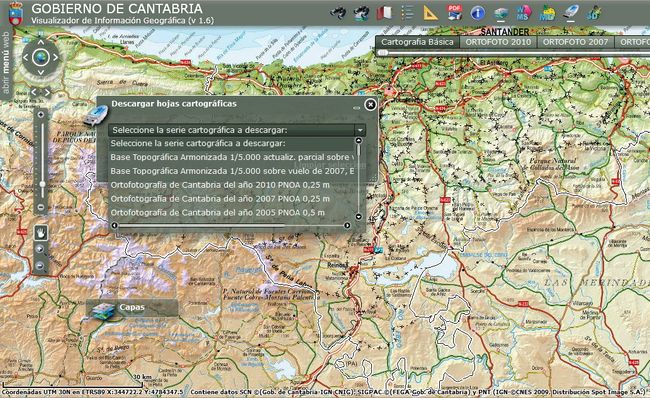This screenshot has height=398, width=650.
Task: Click the blue information icon
Action: pyautogui.click(x=478, y=13)
